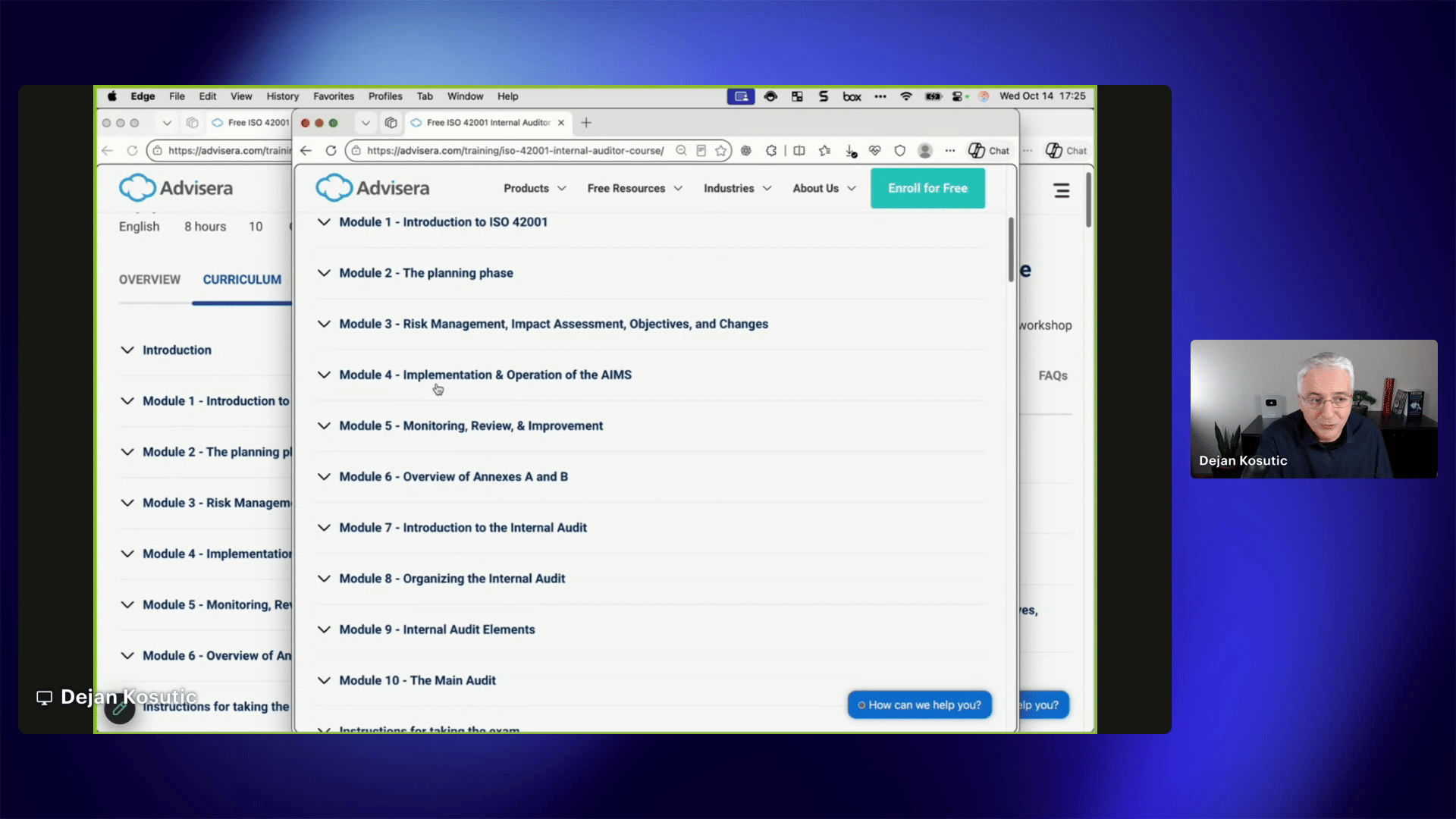The image size is (1456, 819).
Task: Add this page to favorites with the star icon
Action: click(721, 151)
